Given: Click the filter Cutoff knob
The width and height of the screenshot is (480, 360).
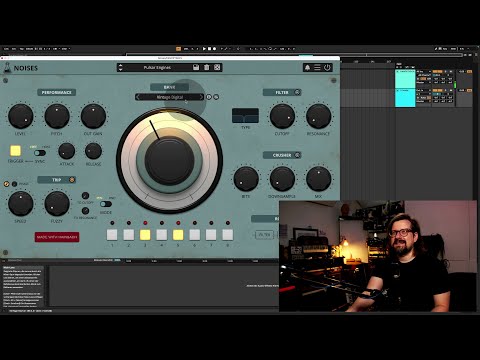Looking at the screenshot, I should click(x=282, y=116).
